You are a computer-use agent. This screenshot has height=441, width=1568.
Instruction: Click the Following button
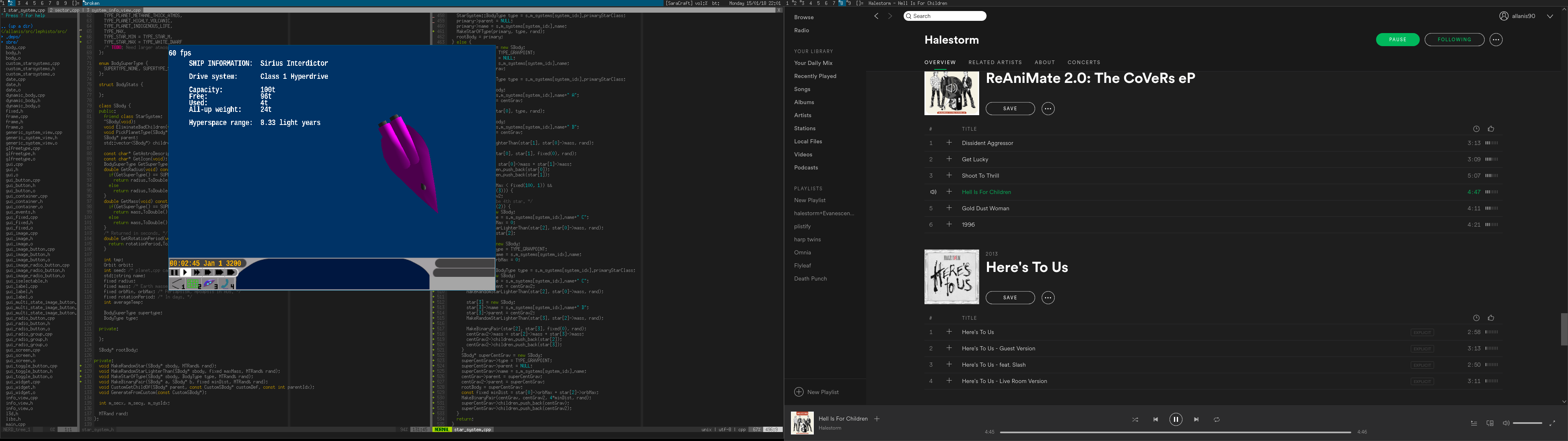tap(1454, 40)
